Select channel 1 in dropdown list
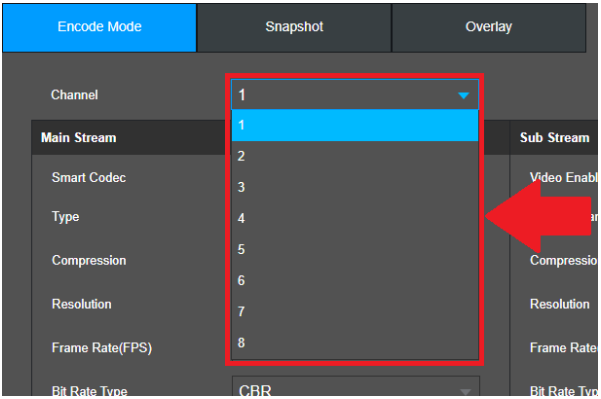Screen dimensions: 601x399 pos(355,125)
